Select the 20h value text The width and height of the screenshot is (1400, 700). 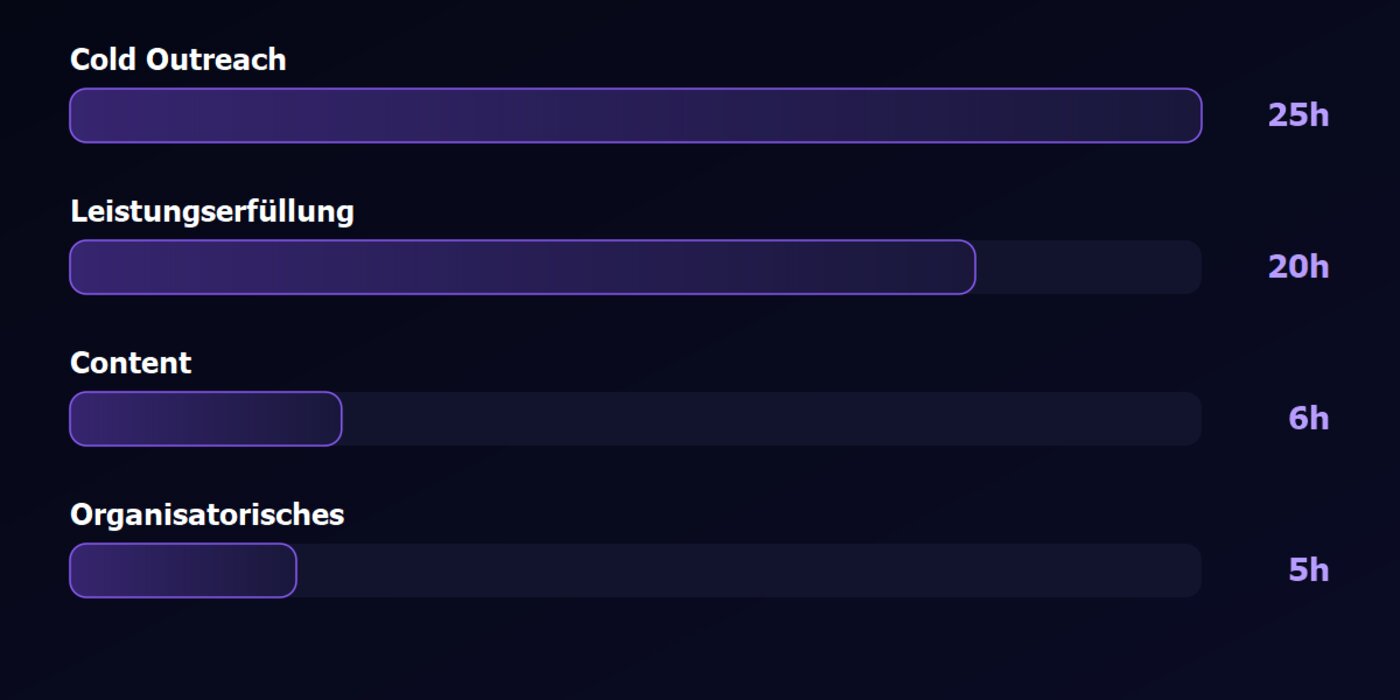1298,267
